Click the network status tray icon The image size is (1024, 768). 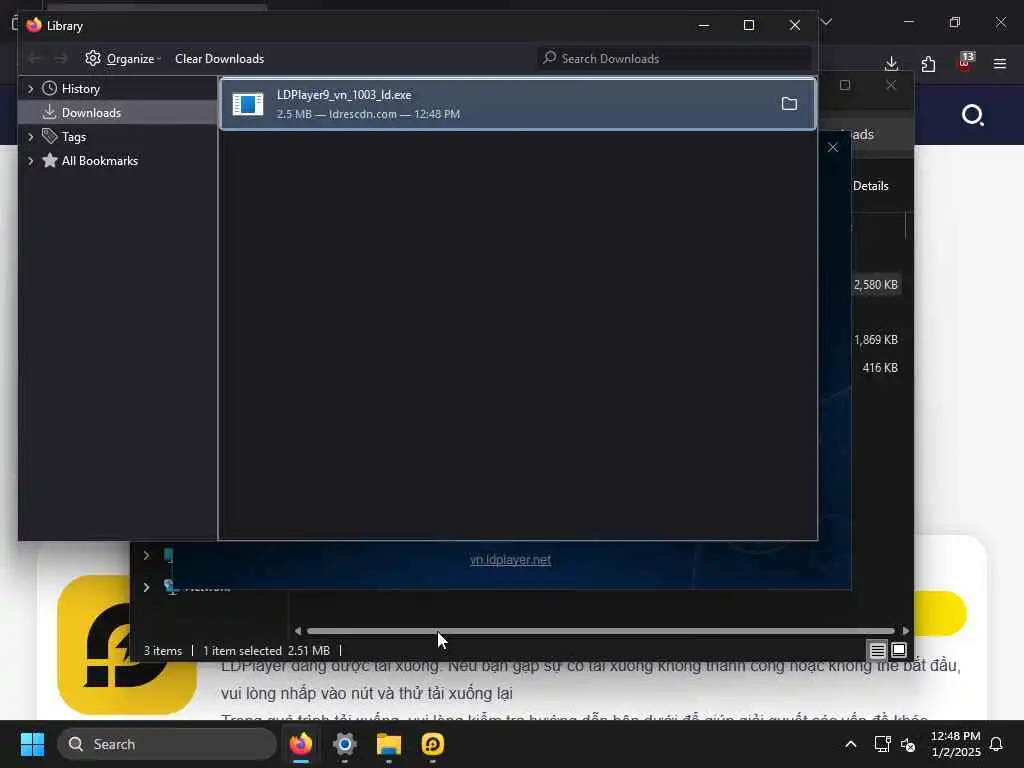882,744
